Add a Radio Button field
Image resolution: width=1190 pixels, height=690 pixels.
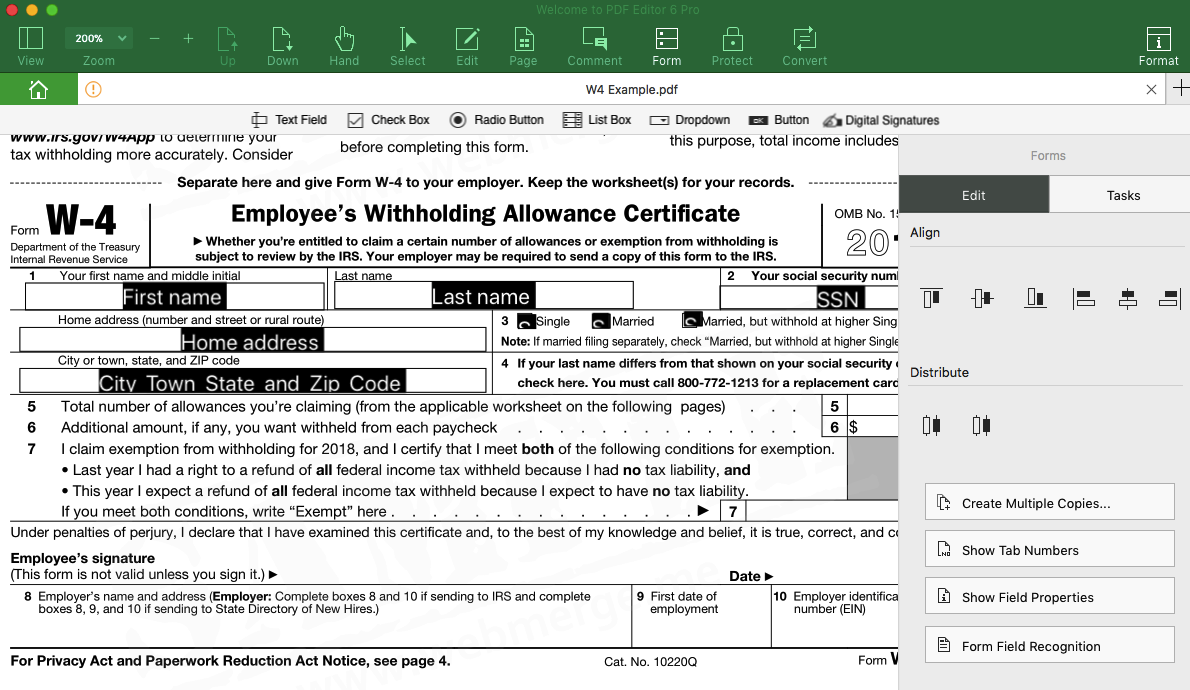click(x=496, y=120)
